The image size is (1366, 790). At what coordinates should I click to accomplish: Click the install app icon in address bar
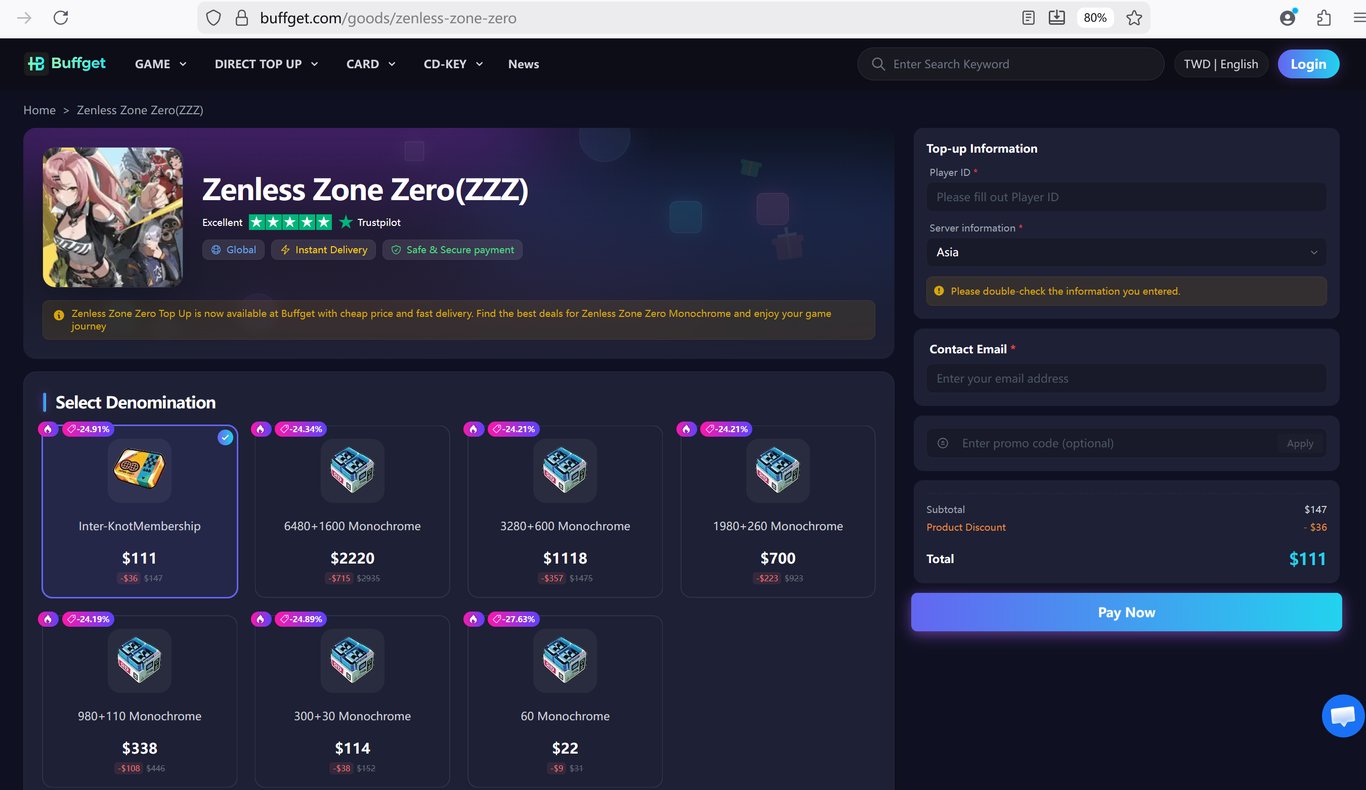(x=1057, y=18)
